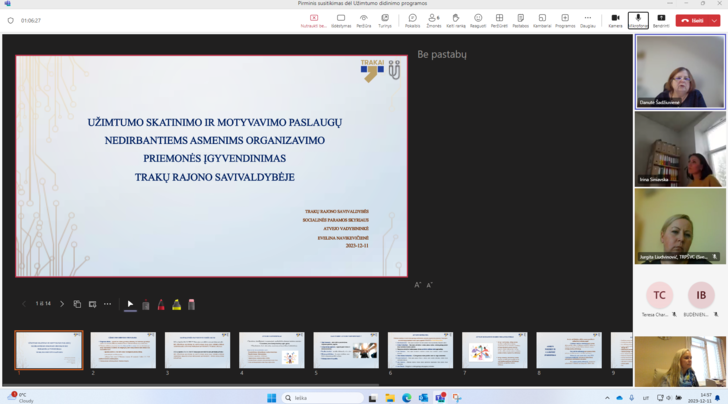Select the yellow highlighter tool
The height and width of the screenshot is (404, 728).
pos(176,305)
